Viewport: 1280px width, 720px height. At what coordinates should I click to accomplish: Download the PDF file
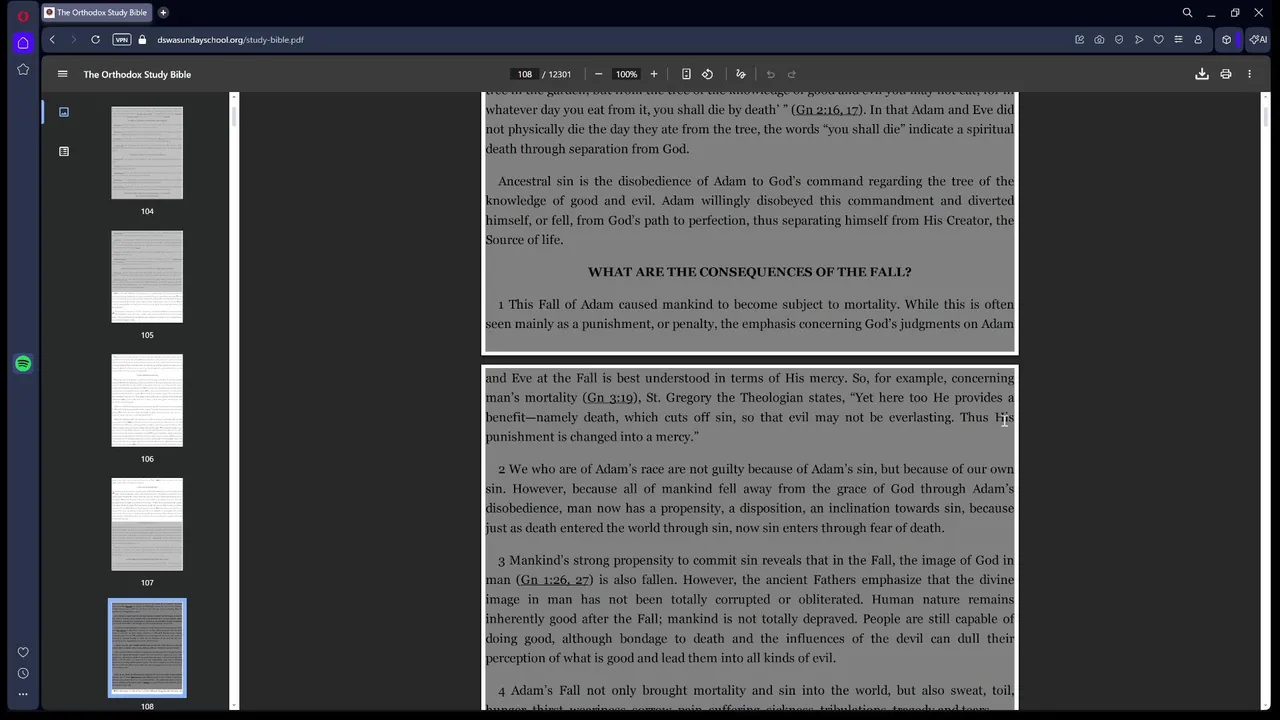(1202, 74)
